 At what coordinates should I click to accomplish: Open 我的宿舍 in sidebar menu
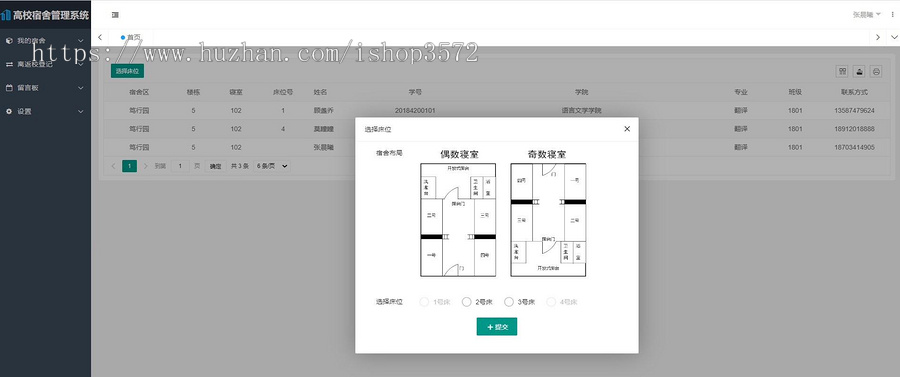[45, 41]
